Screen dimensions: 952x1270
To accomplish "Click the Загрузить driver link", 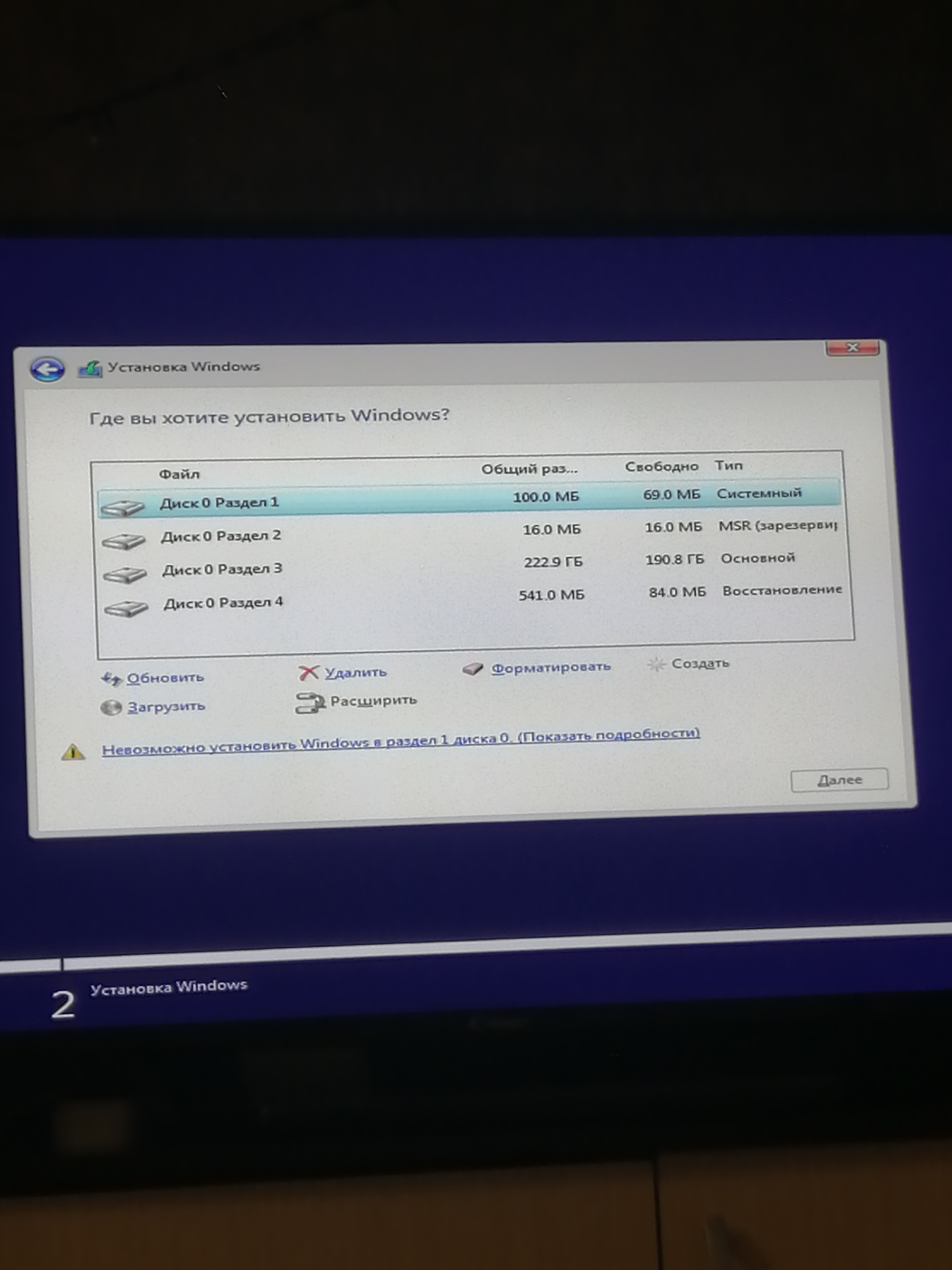I will 166,707.
